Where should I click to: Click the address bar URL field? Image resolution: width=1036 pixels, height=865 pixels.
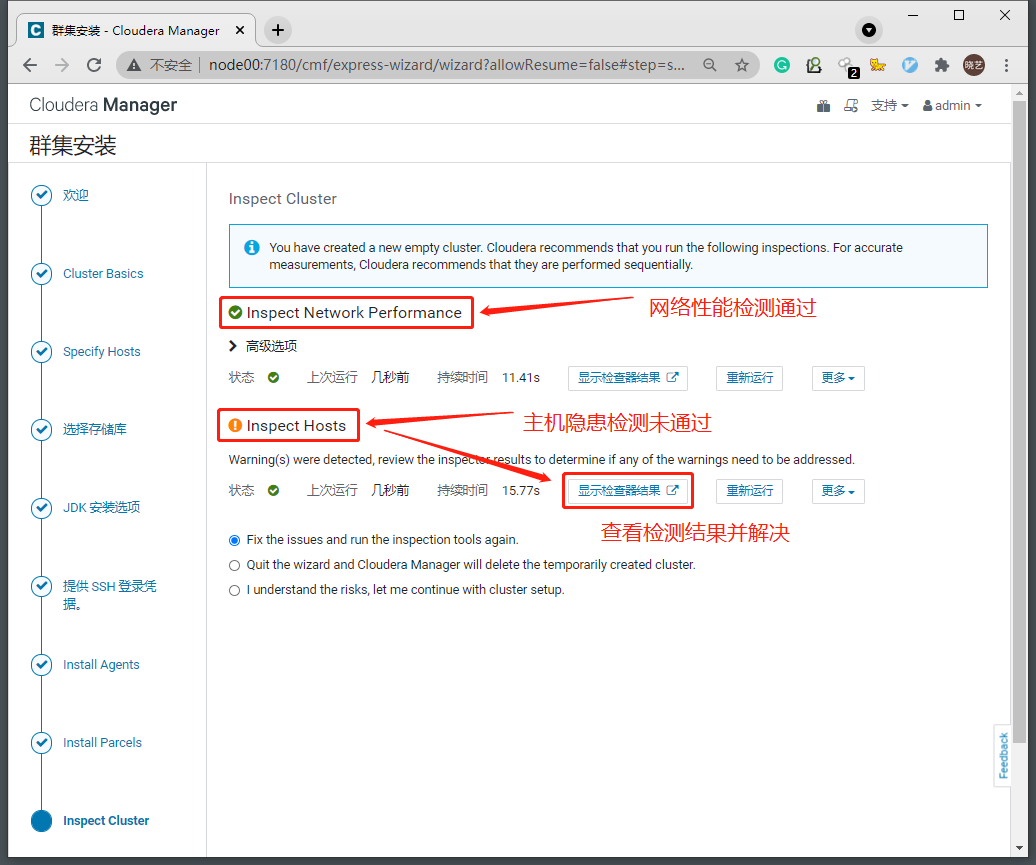tap(447, 65)
